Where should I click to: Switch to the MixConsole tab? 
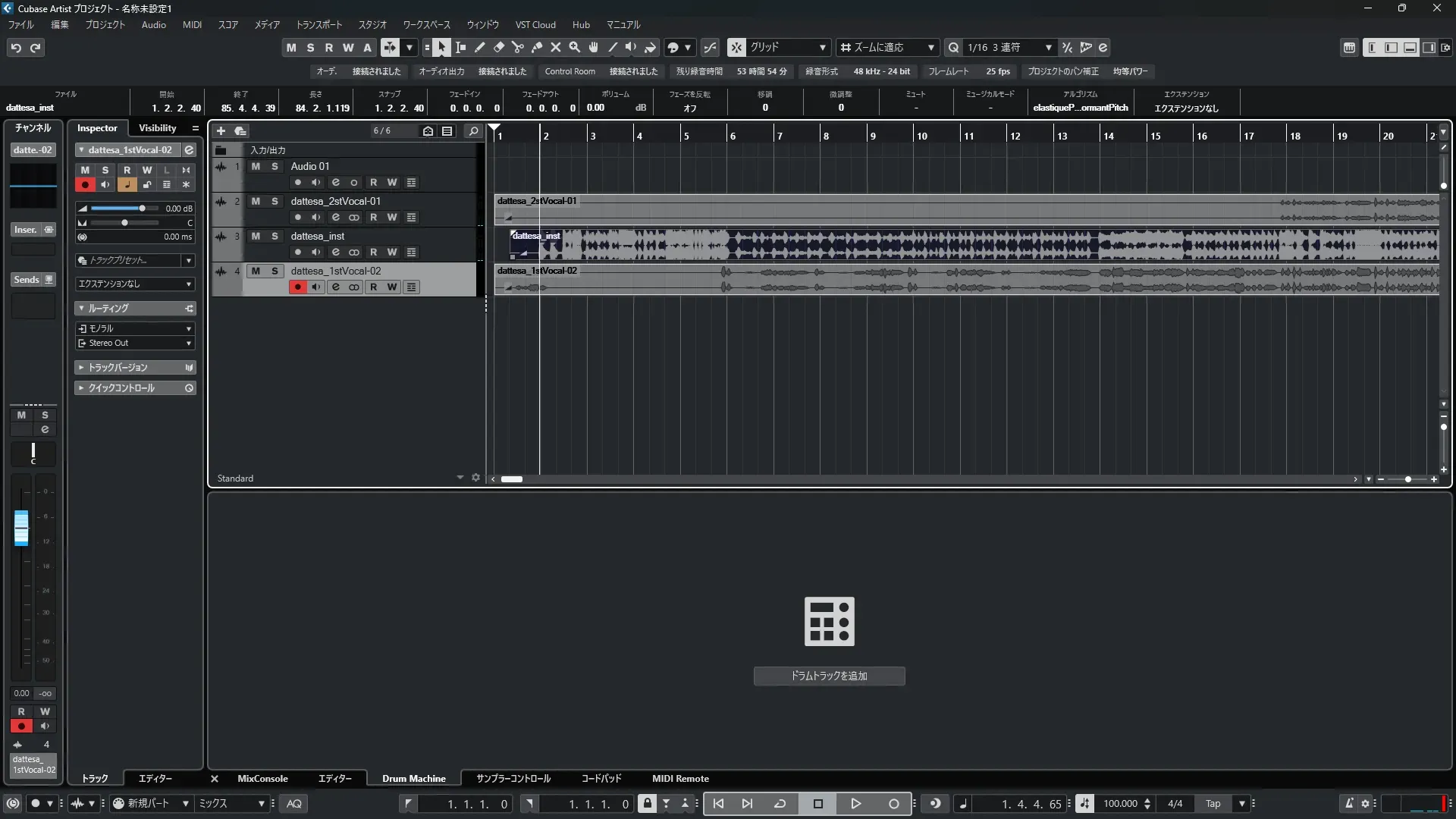(x=262, y=779)
